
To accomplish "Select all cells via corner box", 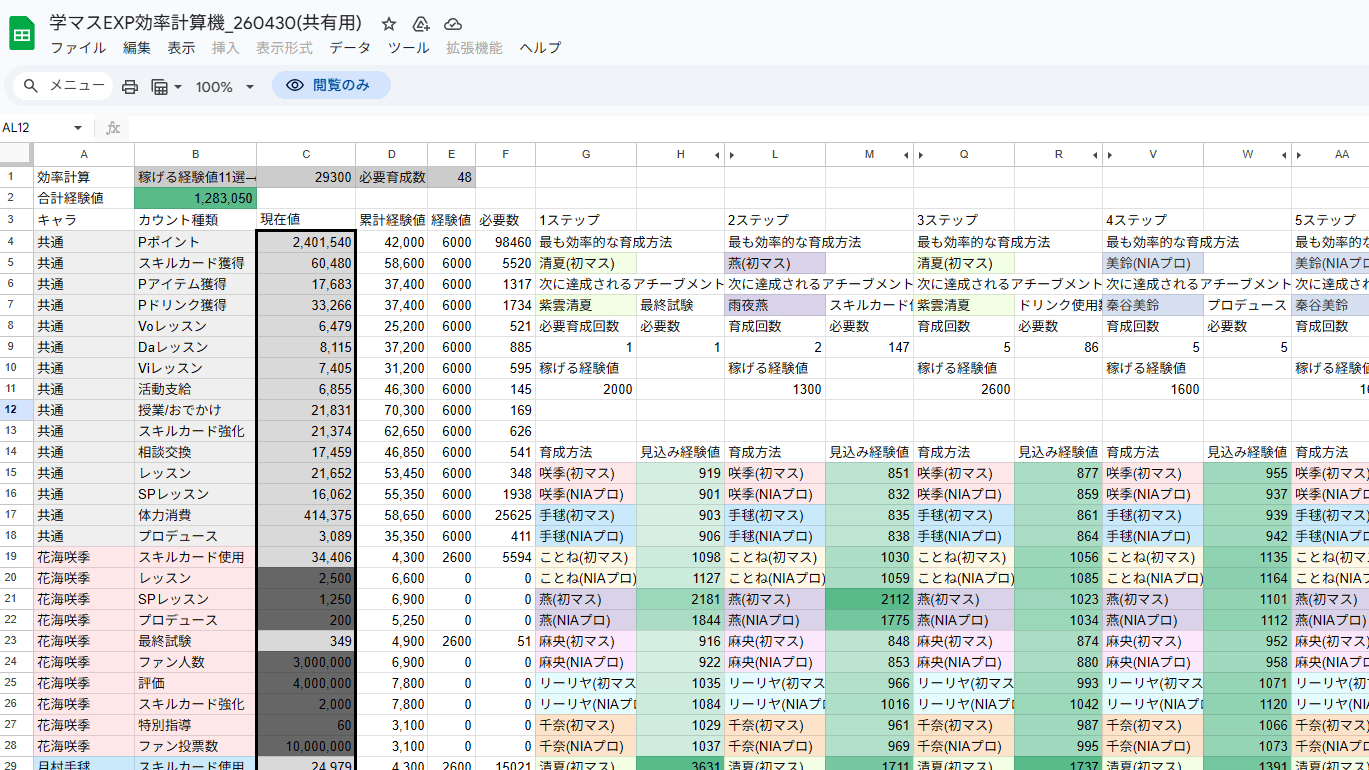I will (x=16, y=154).
